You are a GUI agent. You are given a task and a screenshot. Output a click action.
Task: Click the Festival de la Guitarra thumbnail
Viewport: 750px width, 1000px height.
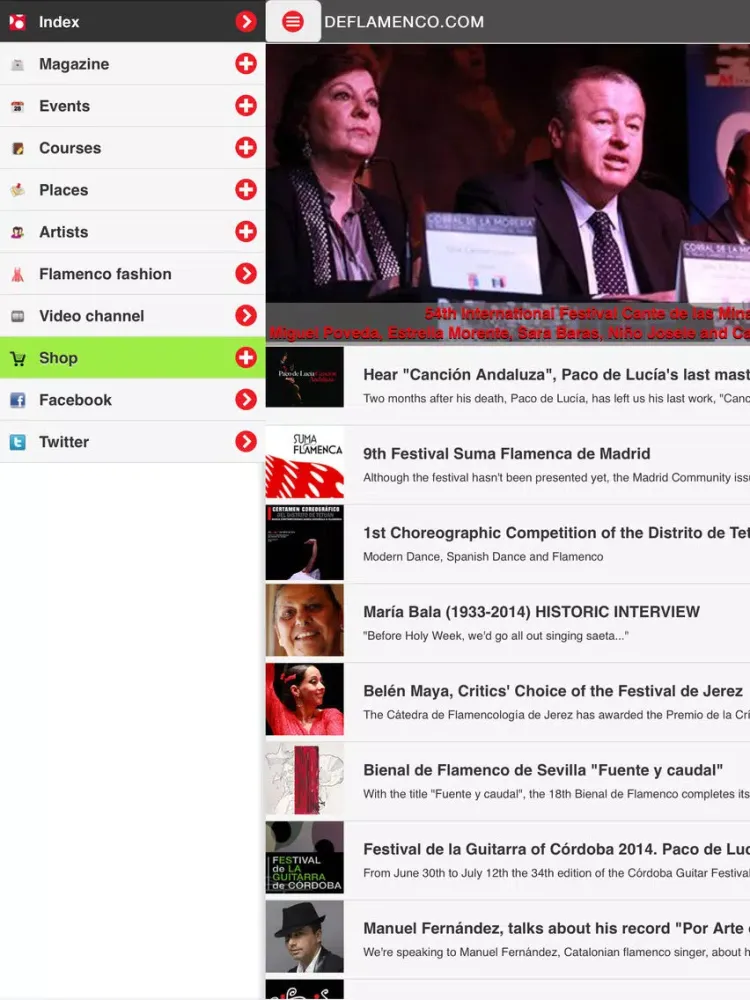coord(305,857)
